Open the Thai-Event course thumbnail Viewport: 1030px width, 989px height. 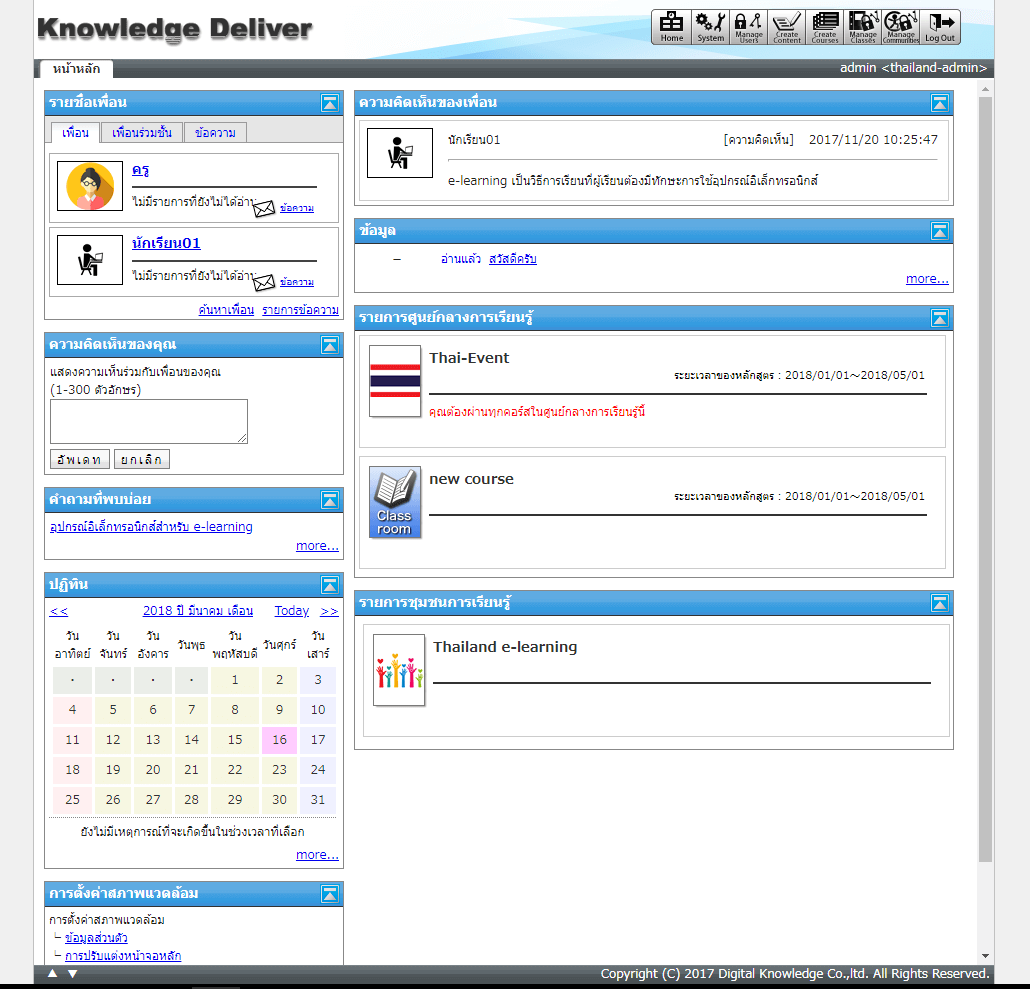pos(395,381)
